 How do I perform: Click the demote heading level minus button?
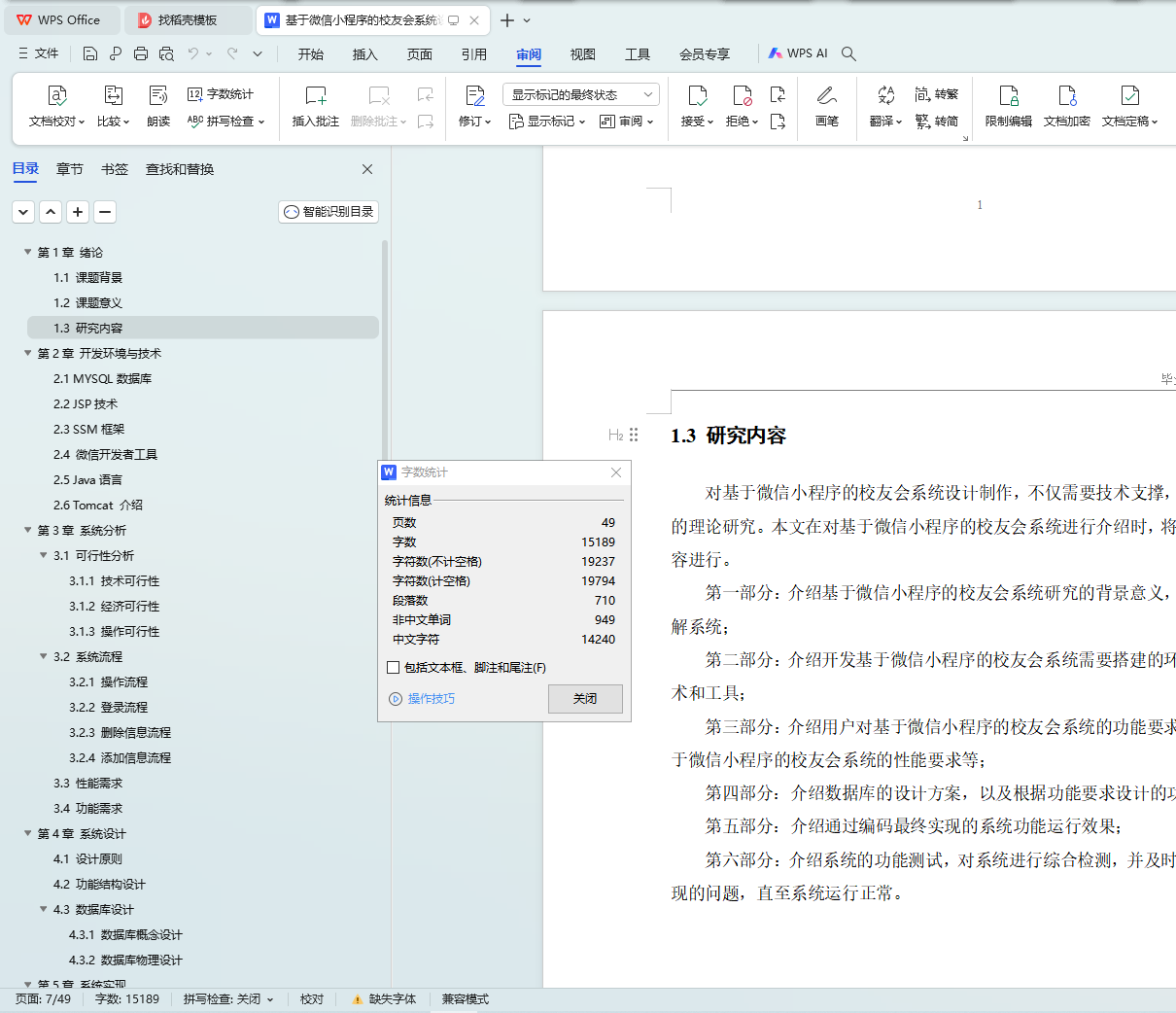(x=106, y=212)
